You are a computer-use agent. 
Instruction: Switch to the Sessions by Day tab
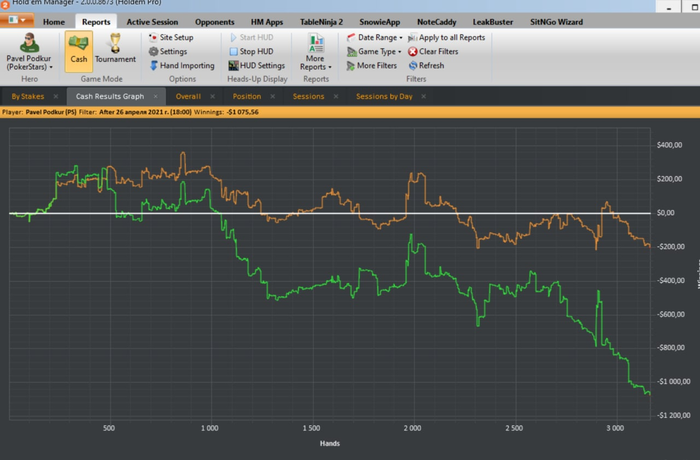[x=384, y=97]
